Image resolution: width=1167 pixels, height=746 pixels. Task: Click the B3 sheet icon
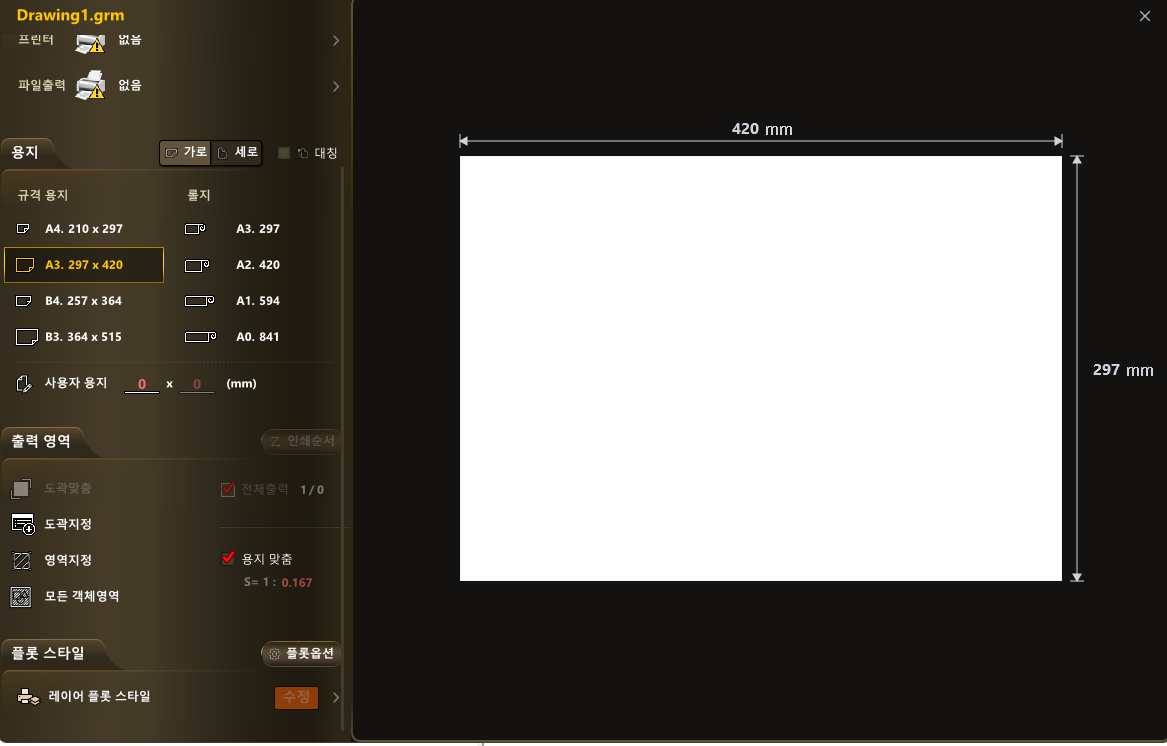coord(27,337)
